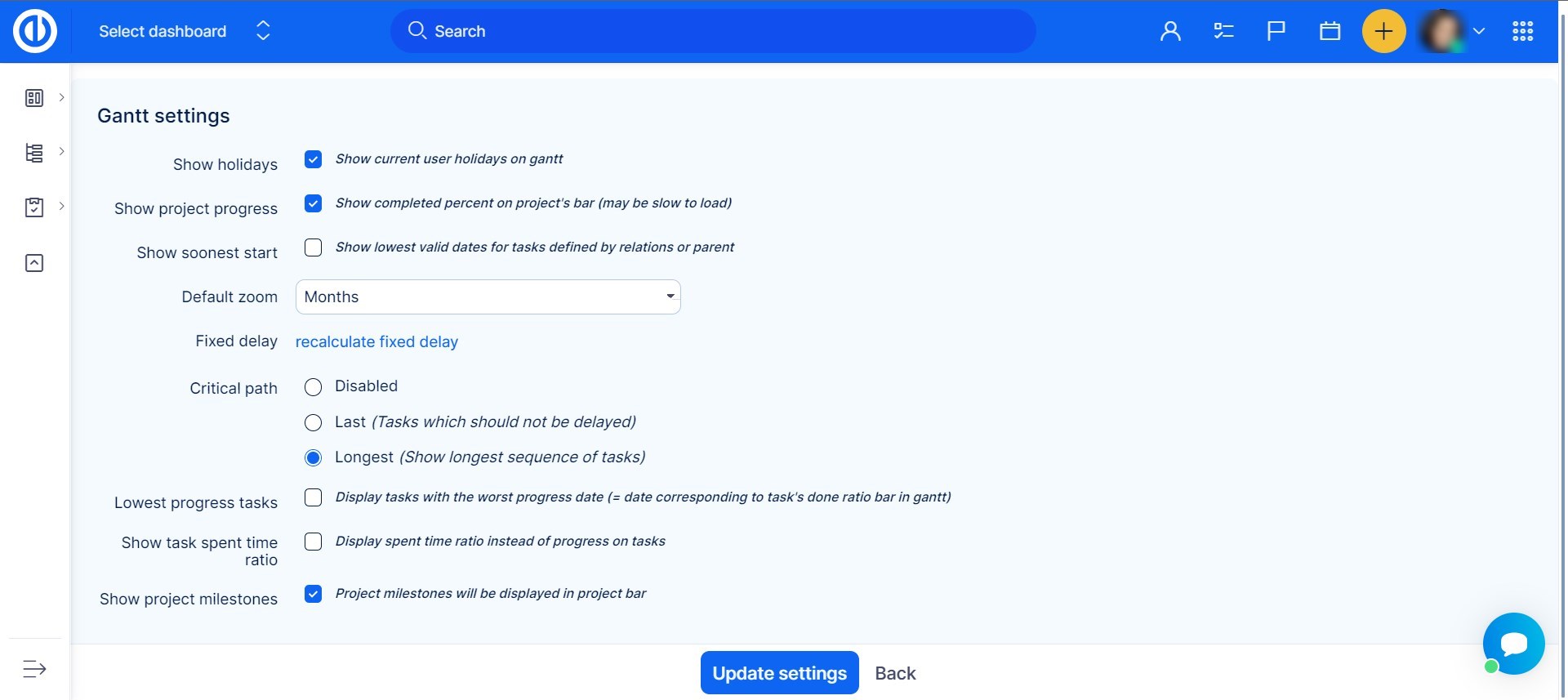Expand the user avatar menu chevron

pos(1478,31)
